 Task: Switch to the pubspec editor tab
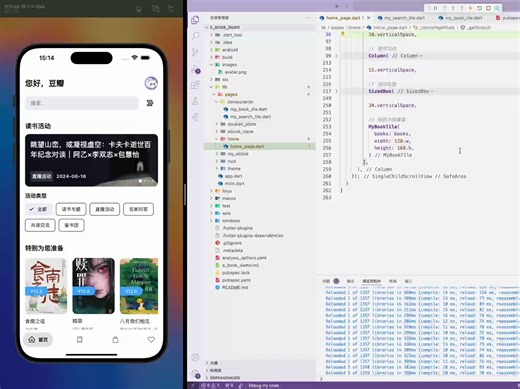click(x=507, y=18)
